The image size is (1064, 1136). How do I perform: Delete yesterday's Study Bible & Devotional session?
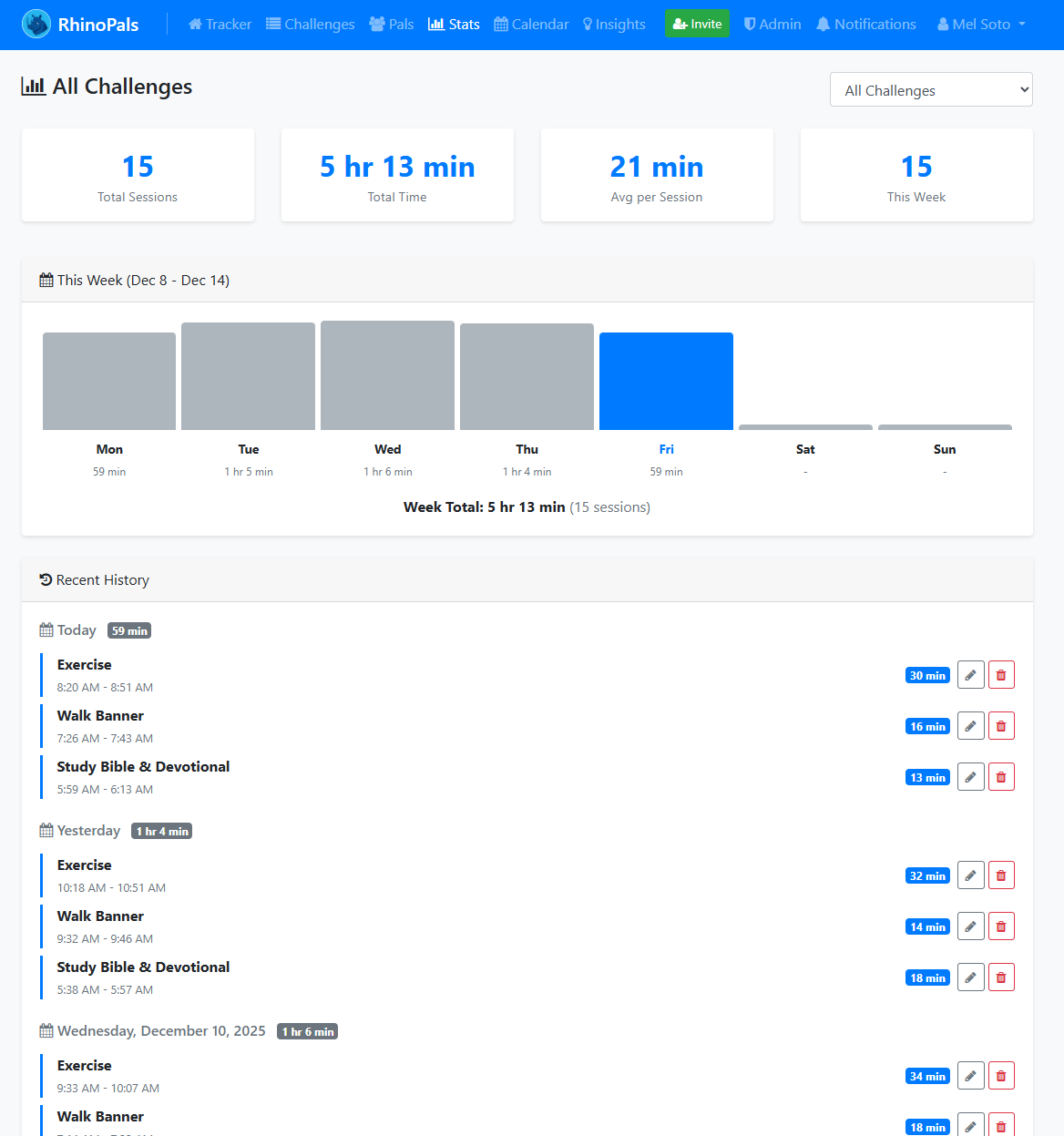coord(1001,977)
